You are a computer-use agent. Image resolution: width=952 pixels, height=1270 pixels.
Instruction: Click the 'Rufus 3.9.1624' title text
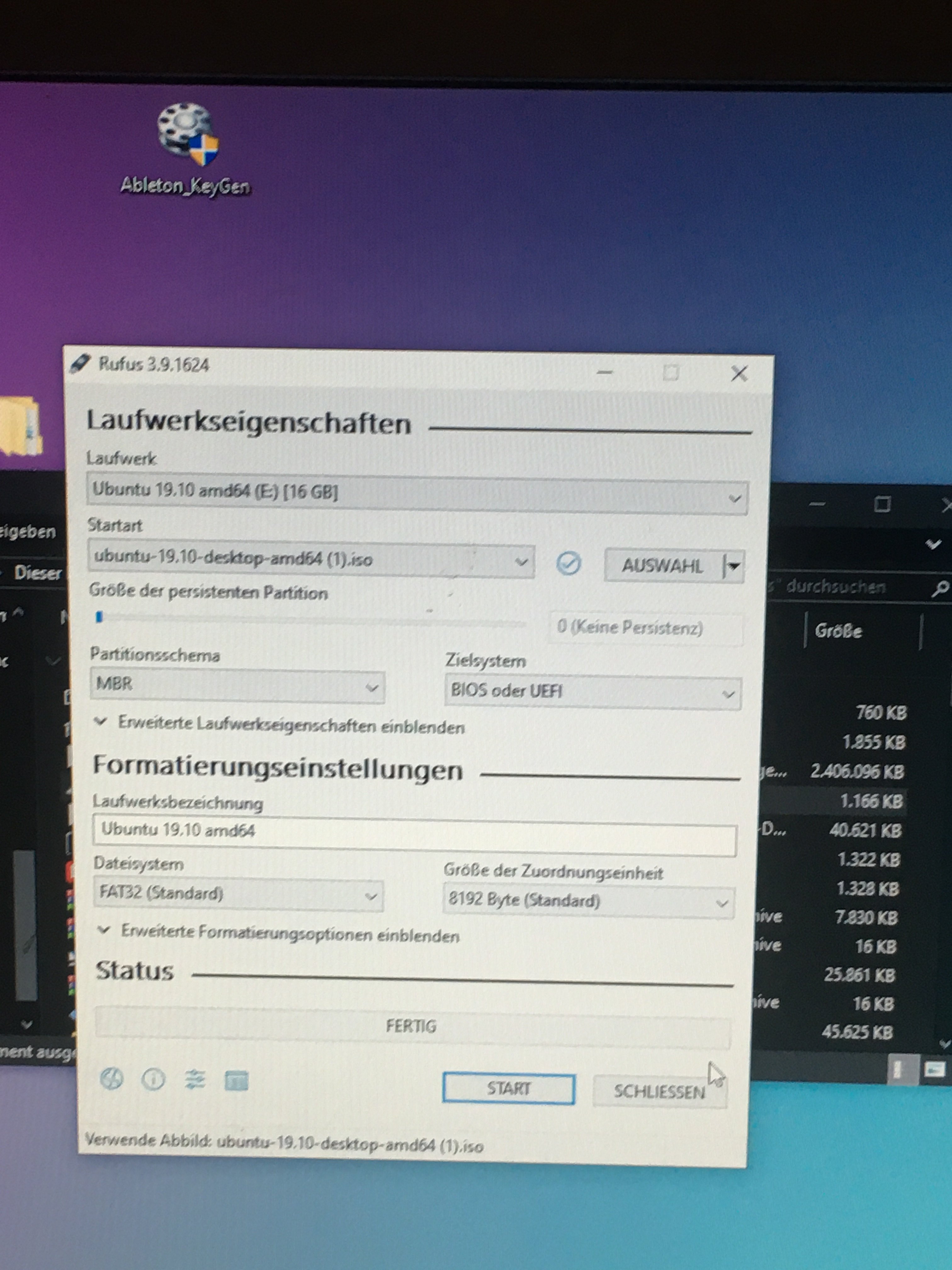tap(153, 364)
